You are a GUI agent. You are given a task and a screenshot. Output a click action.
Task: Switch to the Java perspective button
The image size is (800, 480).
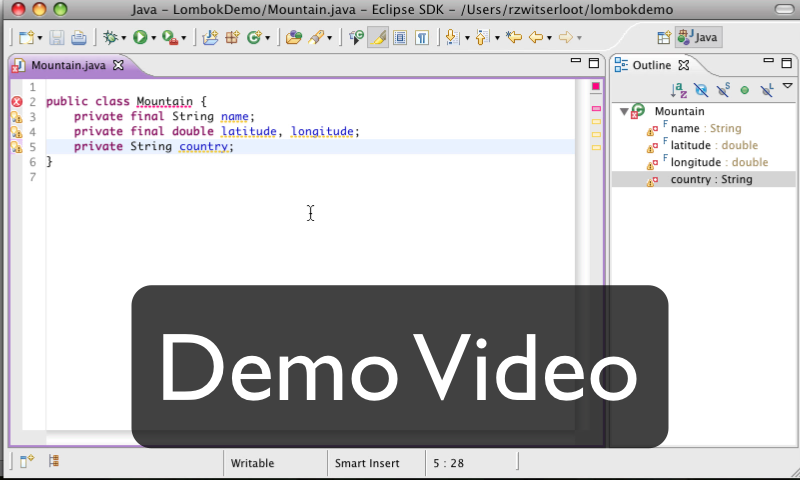[x=698, y=38]
